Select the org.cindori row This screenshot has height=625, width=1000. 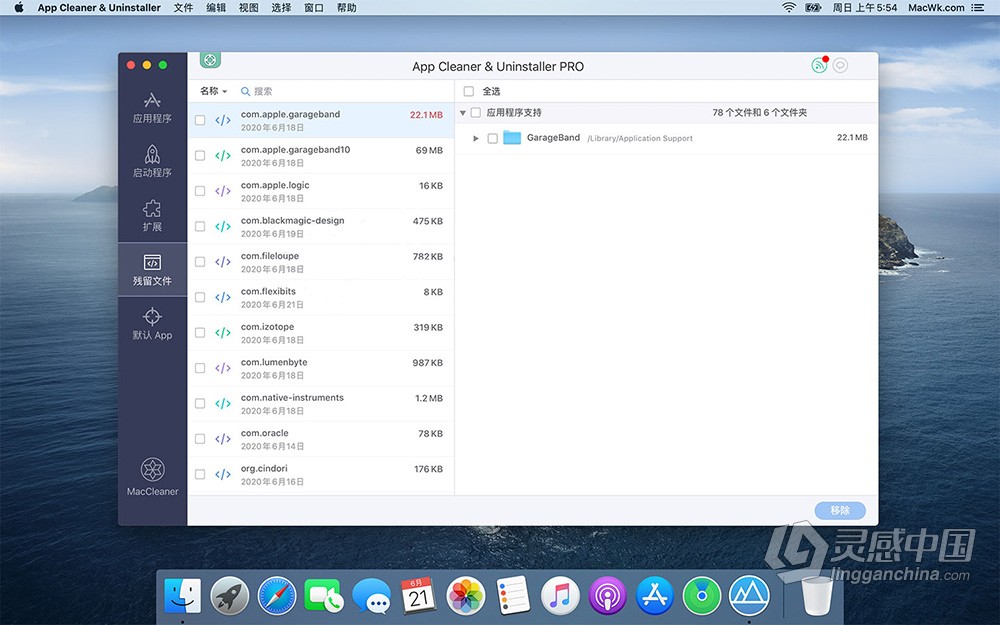321,474
